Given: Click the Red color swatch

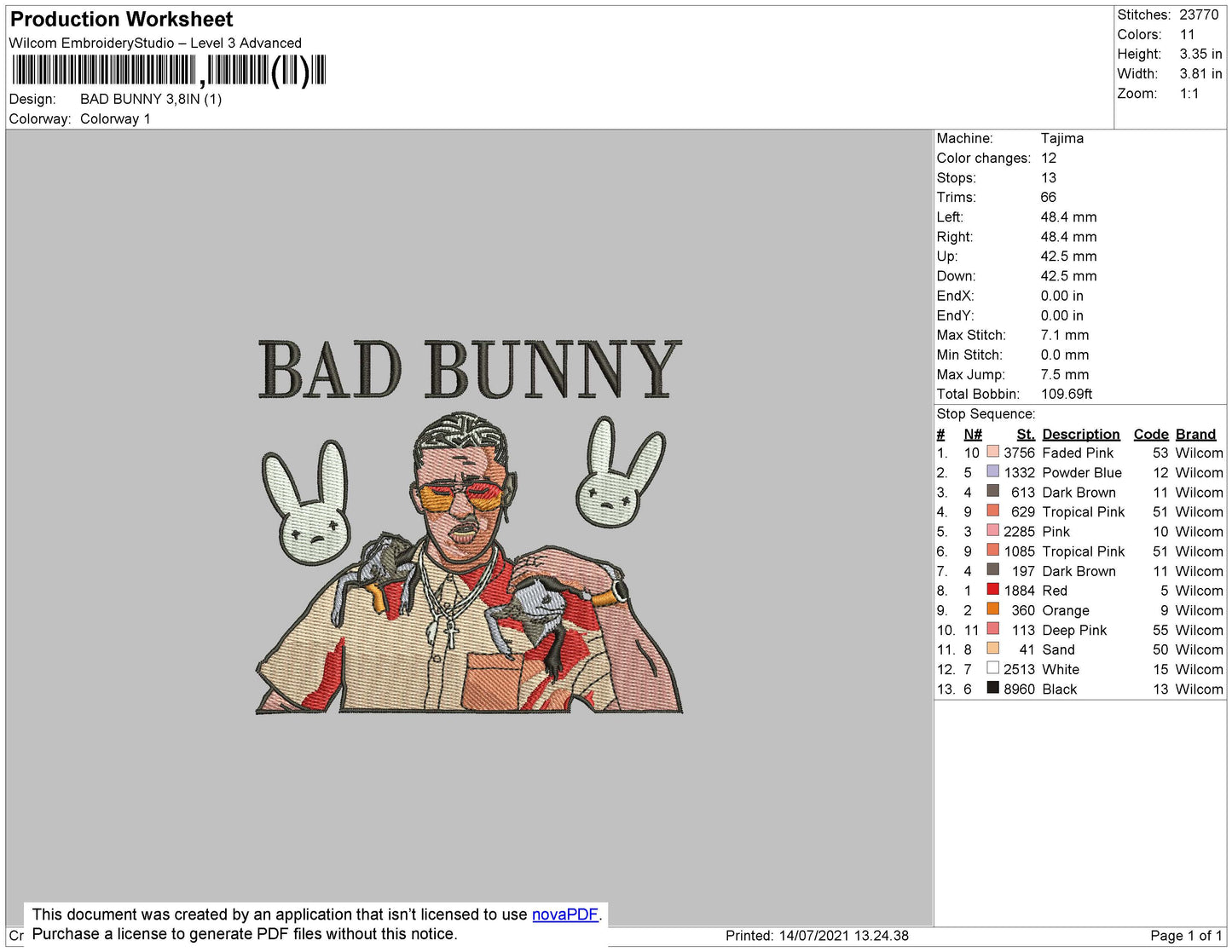Looking at the screenshot, I should coord(992,589).
